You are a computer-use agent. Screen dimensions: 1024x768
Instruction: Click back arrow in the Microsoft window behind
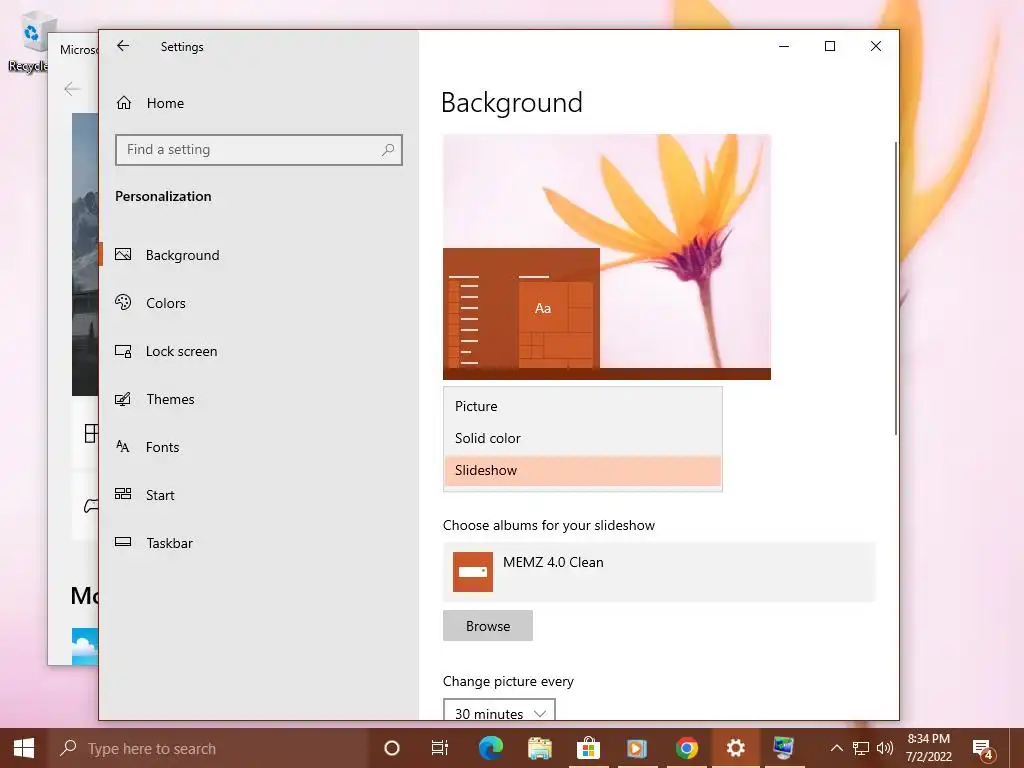pyautogui.click(x=72, y=89)
